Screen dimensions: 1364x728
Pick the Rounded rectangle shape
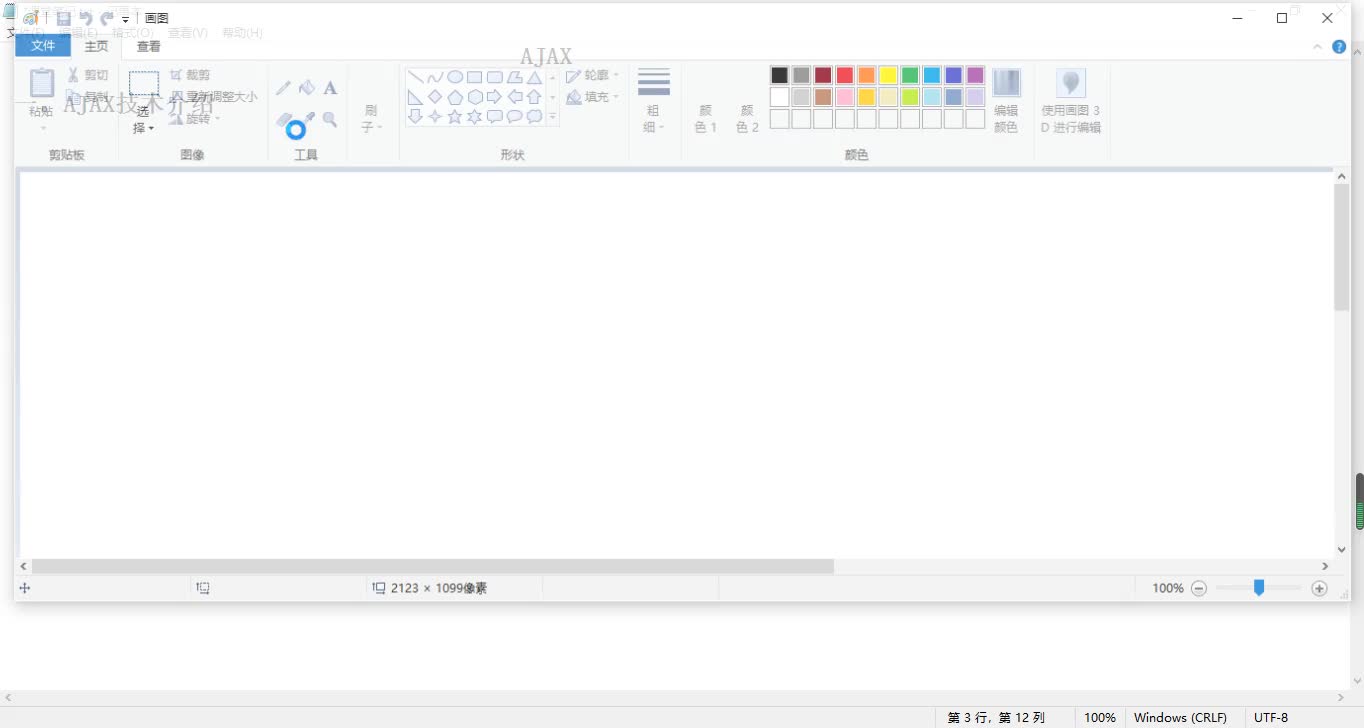click(494, 77)
